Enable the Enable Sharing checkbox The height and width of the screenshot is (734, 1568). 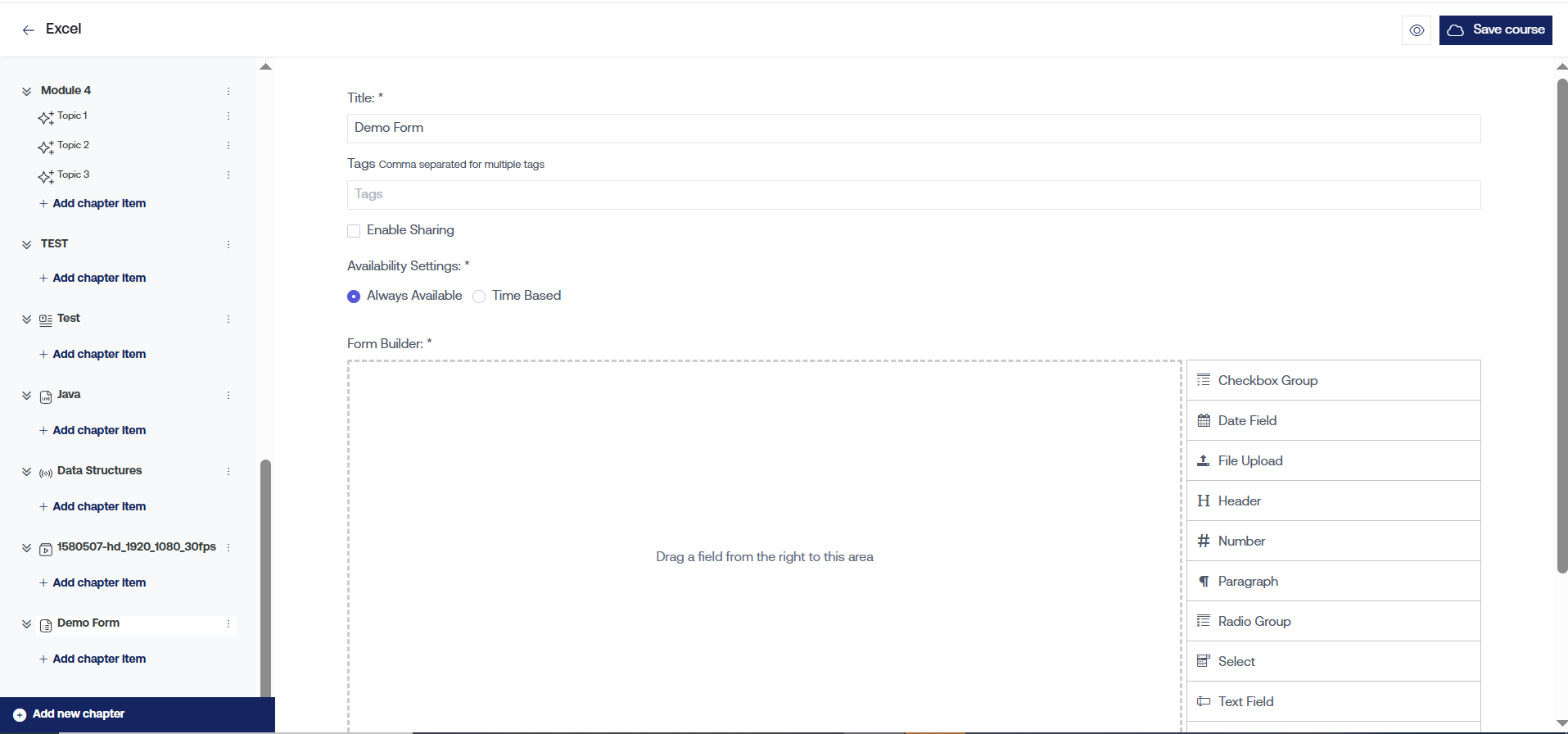tap(354, 231)
